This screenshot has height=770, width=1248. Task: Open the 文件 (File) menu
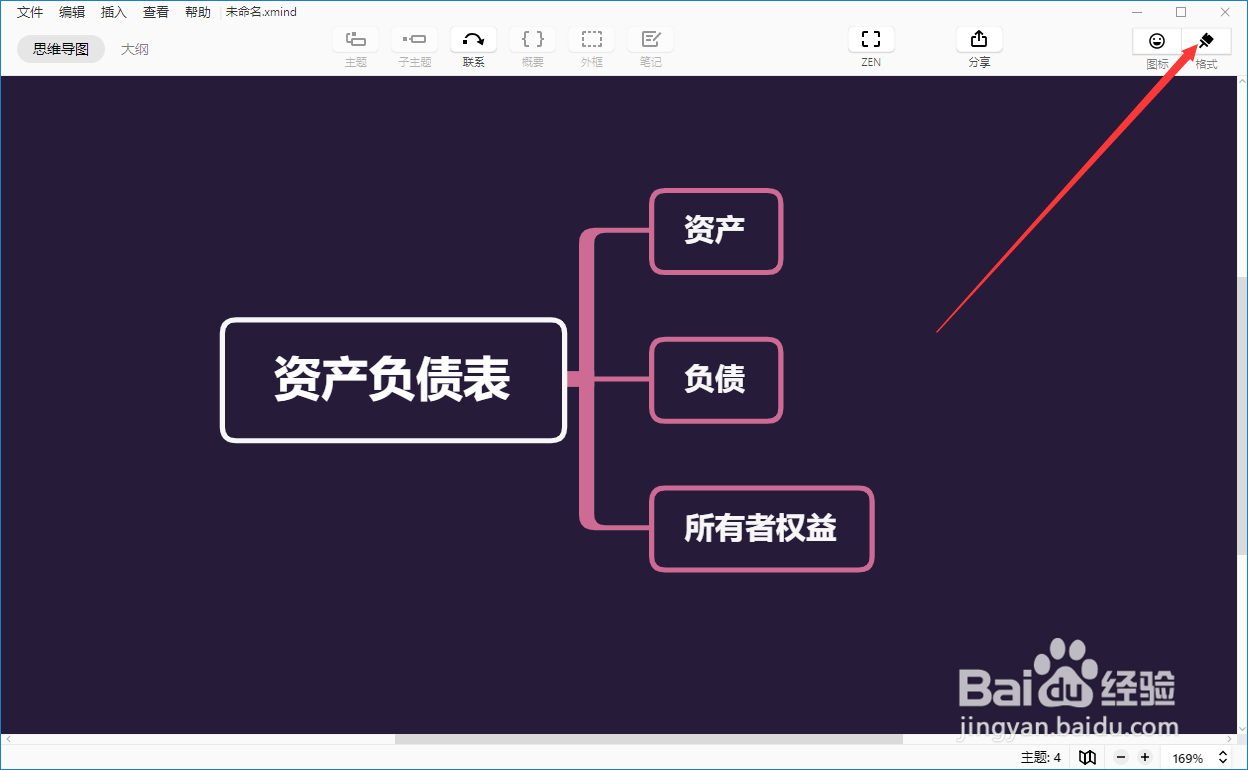point(29,11)
